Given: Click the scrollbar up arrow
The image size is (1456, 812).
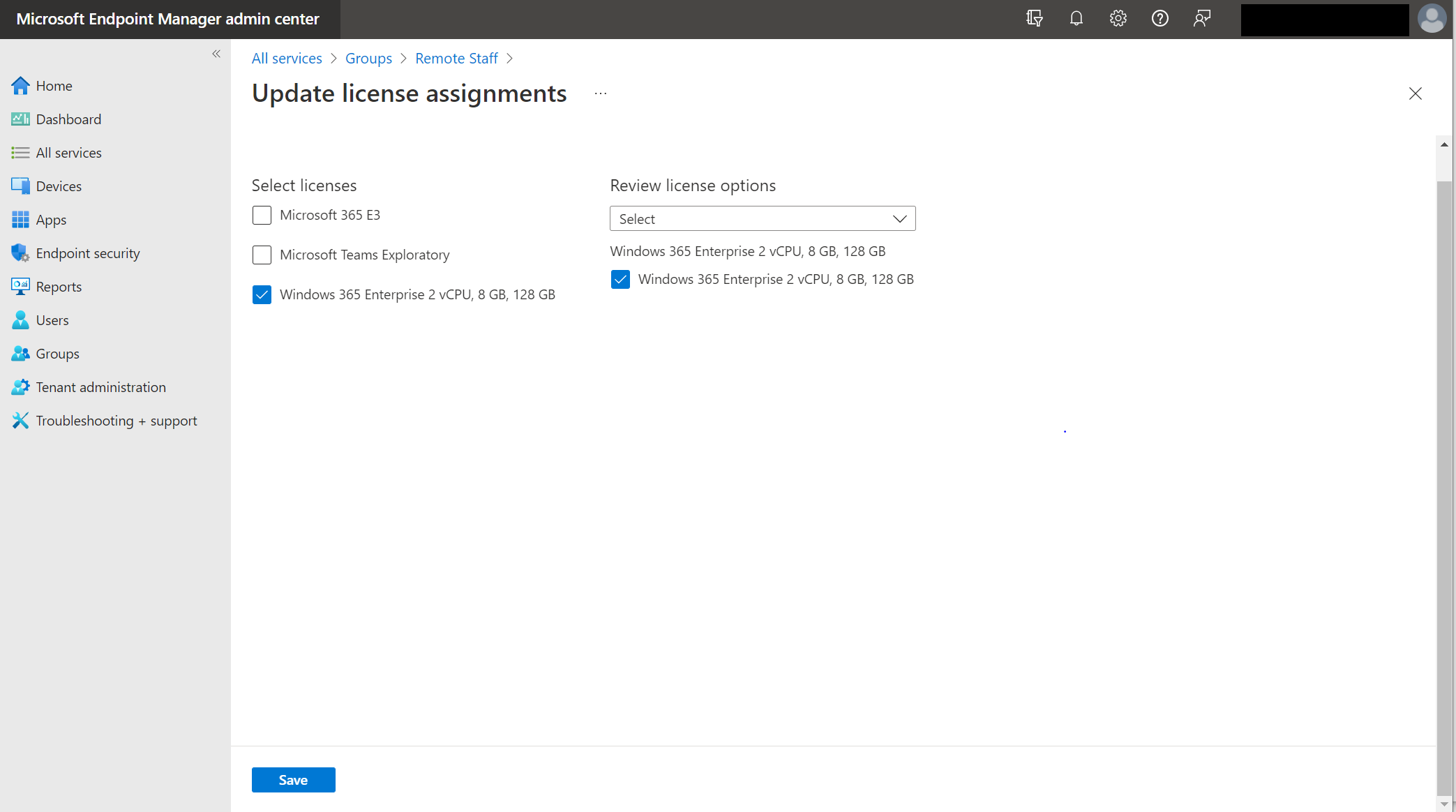Looking at the screenshot, I should [x=1444, y=144].
